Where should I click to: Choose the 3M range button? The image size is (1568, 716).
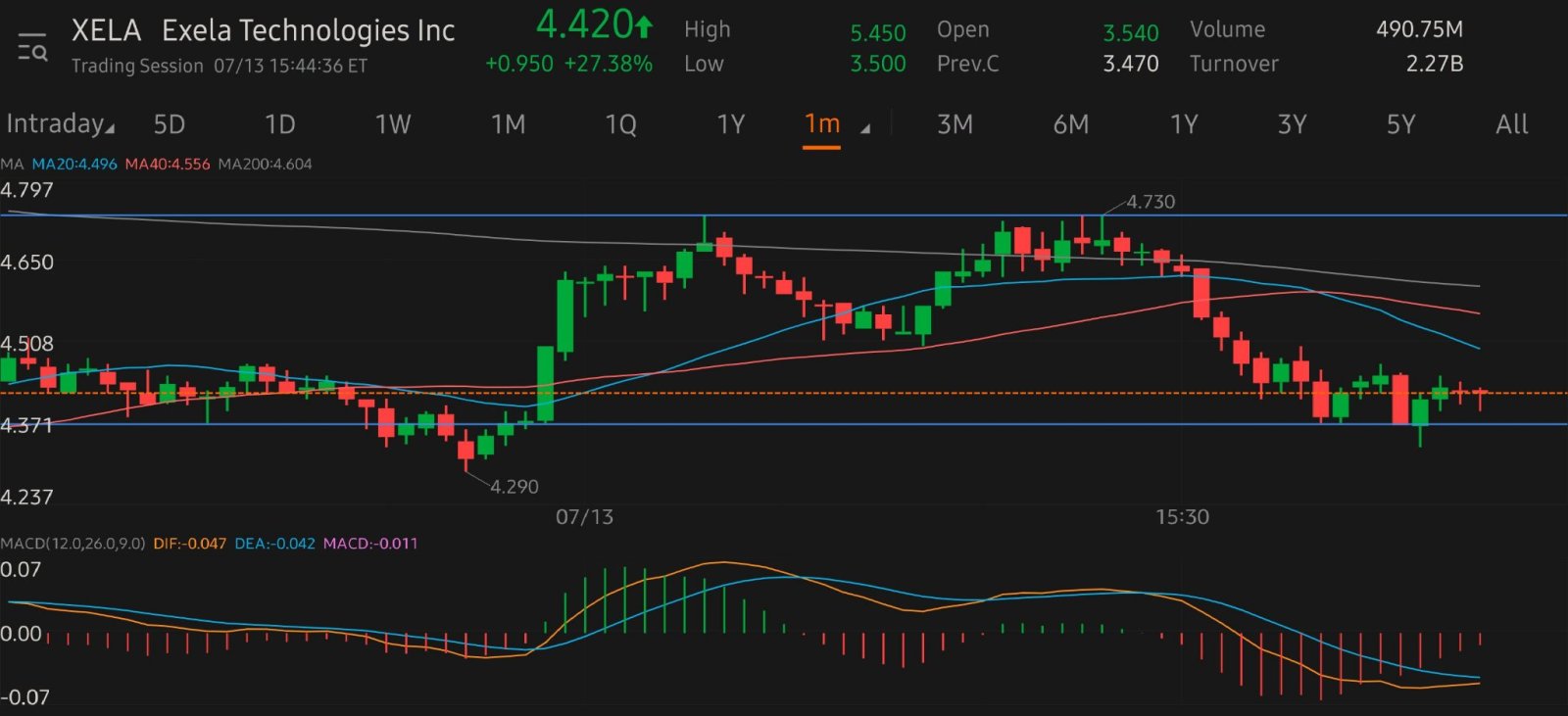pos(955,124)
